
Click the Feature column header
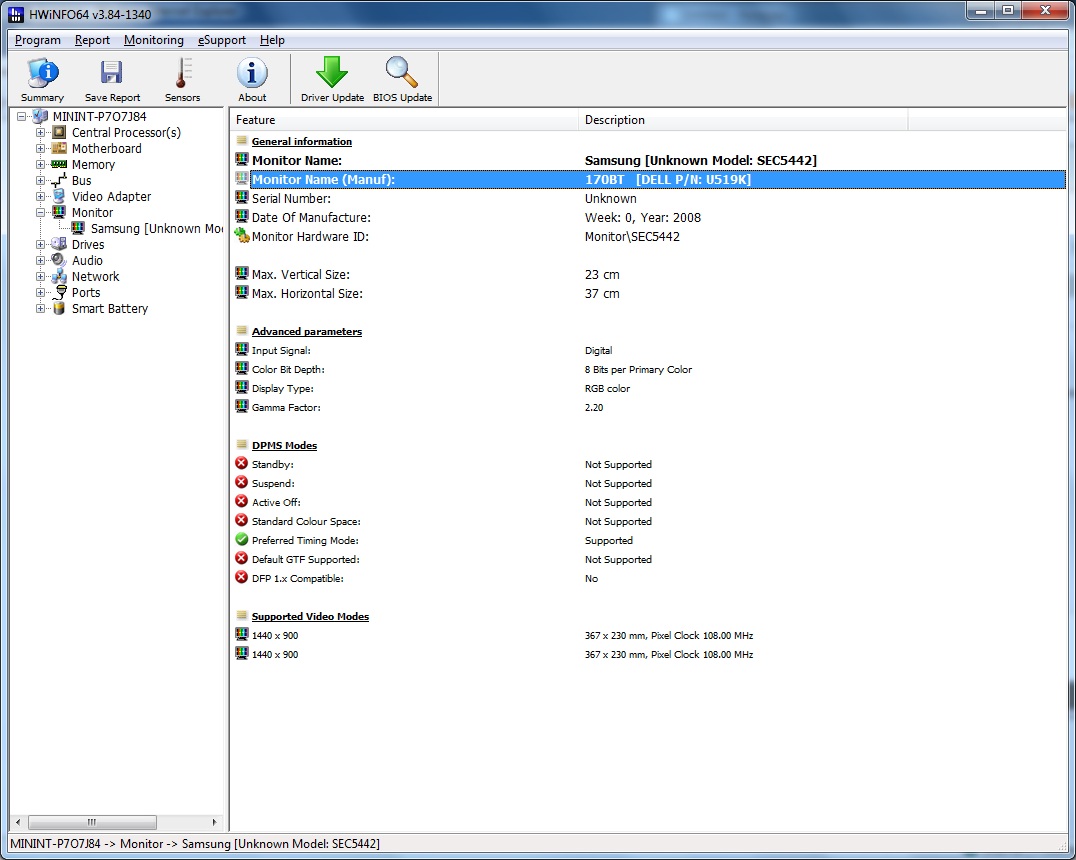tap(404, 120)
